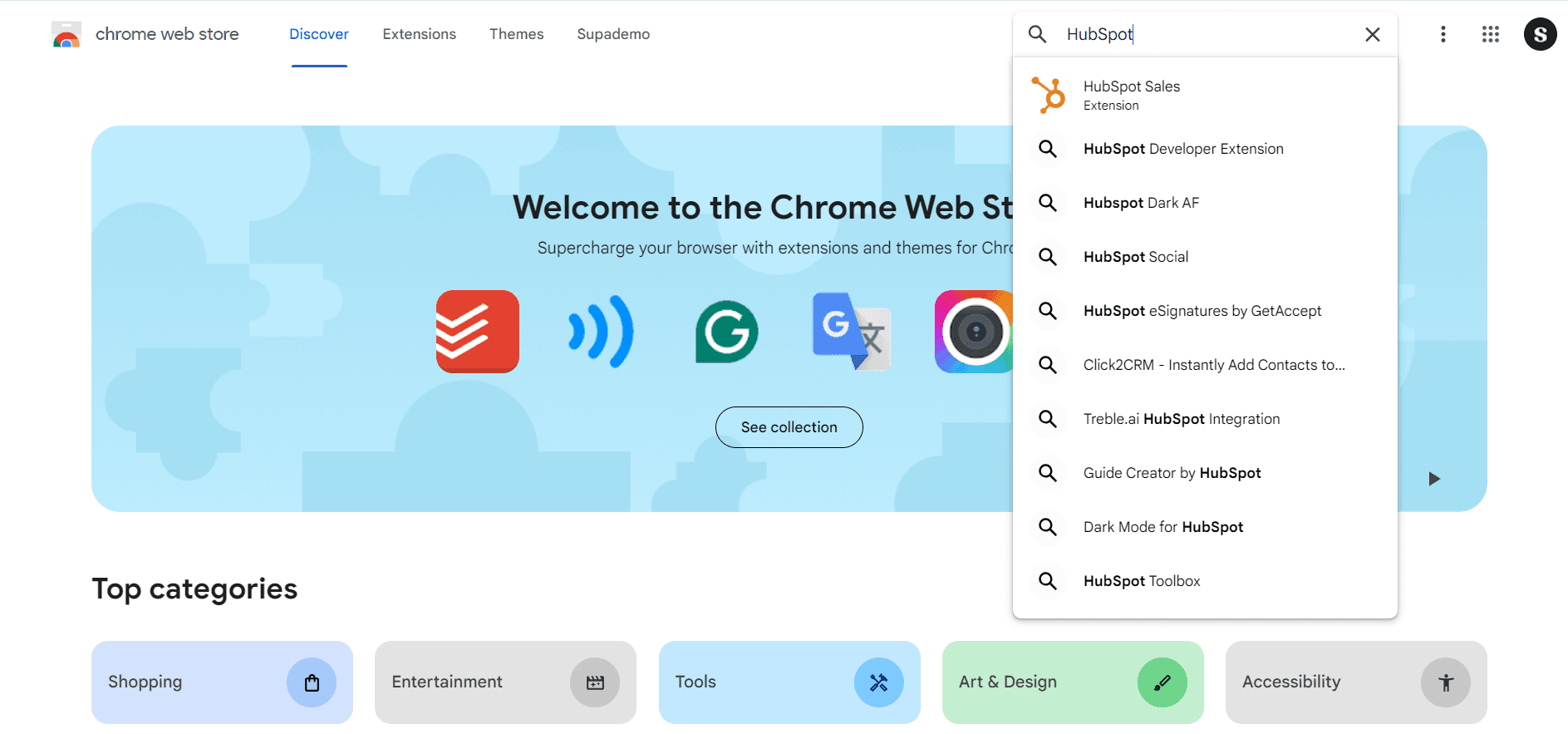The height and width of the screenshot is (734, 1568).
Task: Open the S account avatar
Action: (x=1541, y=34)
